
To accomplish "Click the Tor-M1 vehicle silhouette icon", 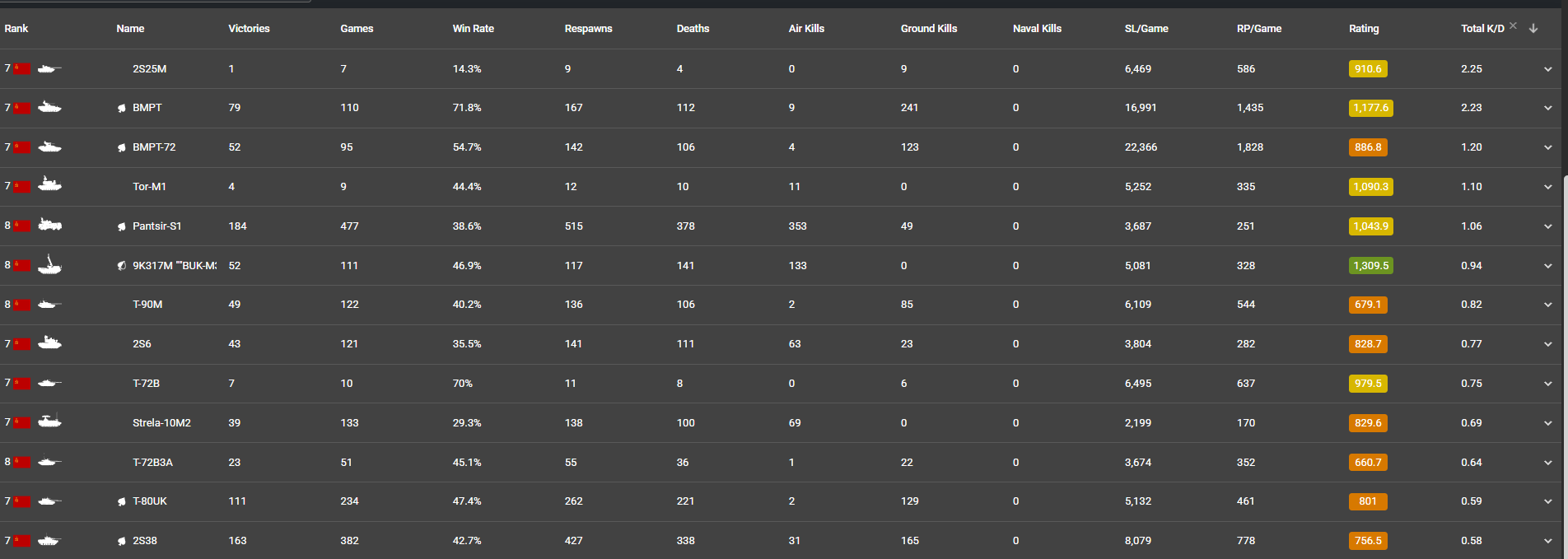I will (50, 185).
